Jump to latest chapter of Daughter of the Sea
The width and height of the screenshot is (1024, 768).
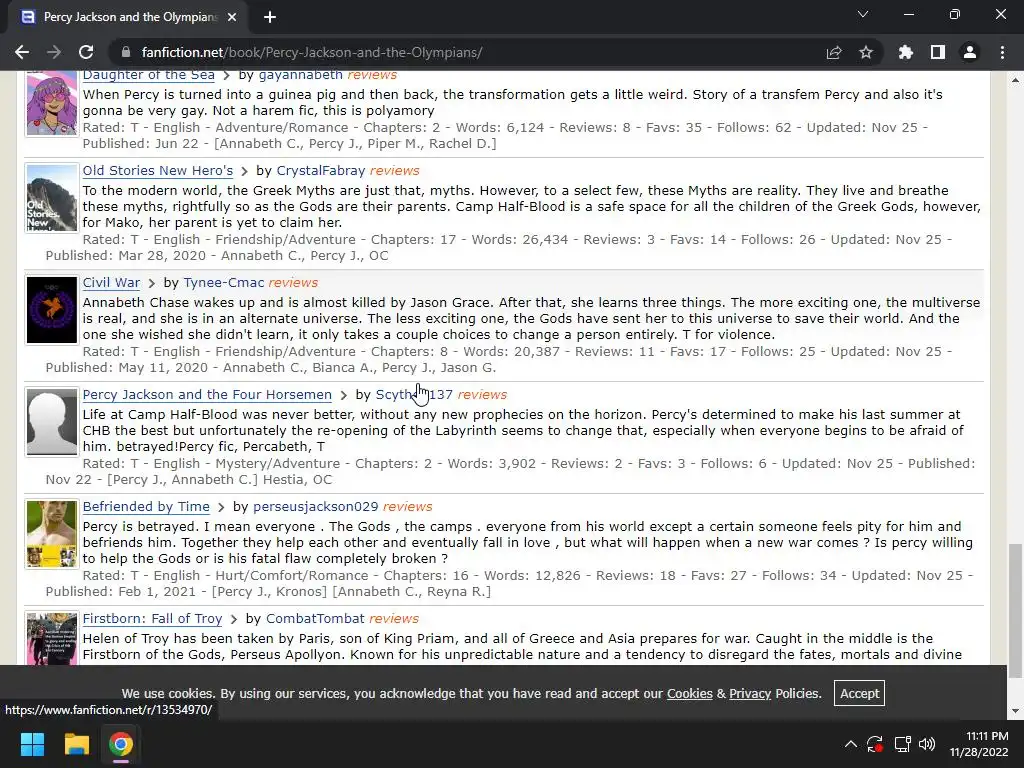coord(227,76)
